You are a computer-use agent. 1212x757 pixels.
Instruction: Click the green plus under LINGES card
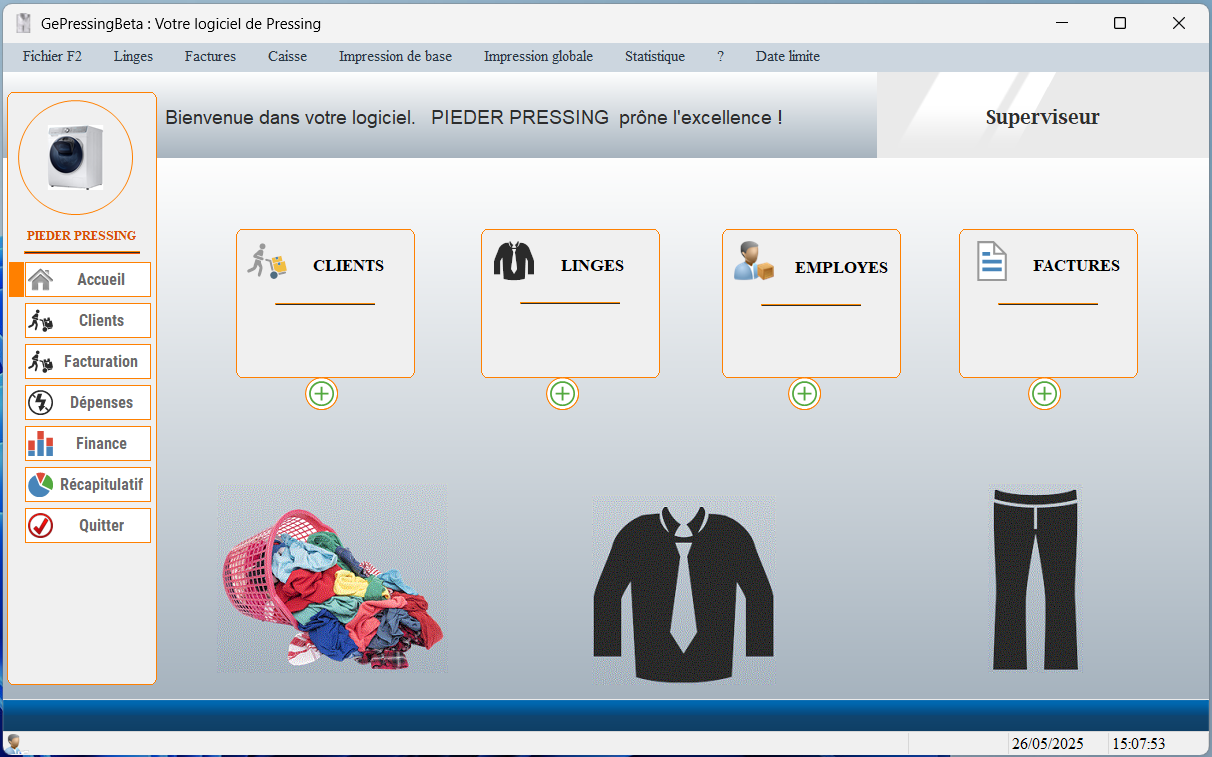(x=562, y=394)
